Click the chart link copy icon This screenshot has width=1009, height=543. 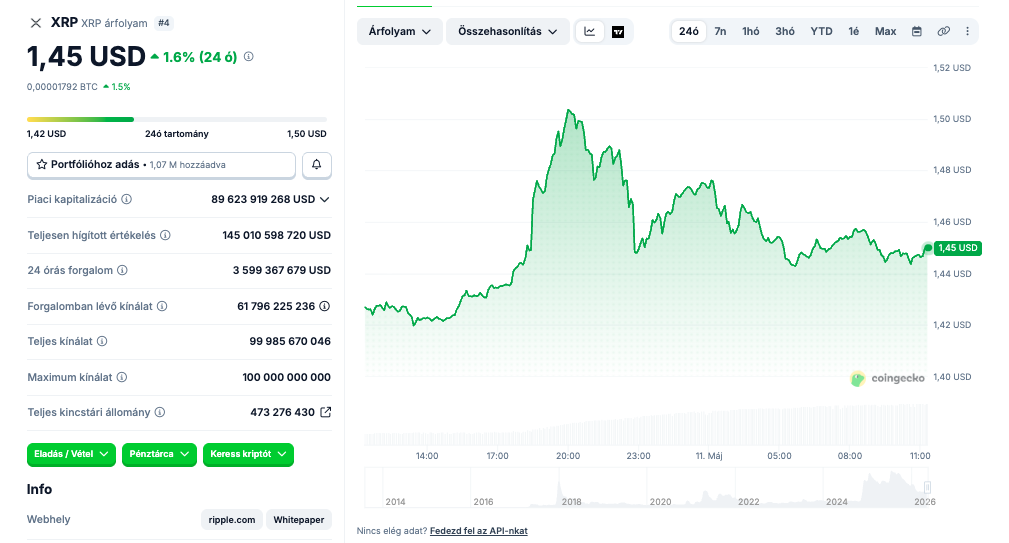(x=943, y=32)
